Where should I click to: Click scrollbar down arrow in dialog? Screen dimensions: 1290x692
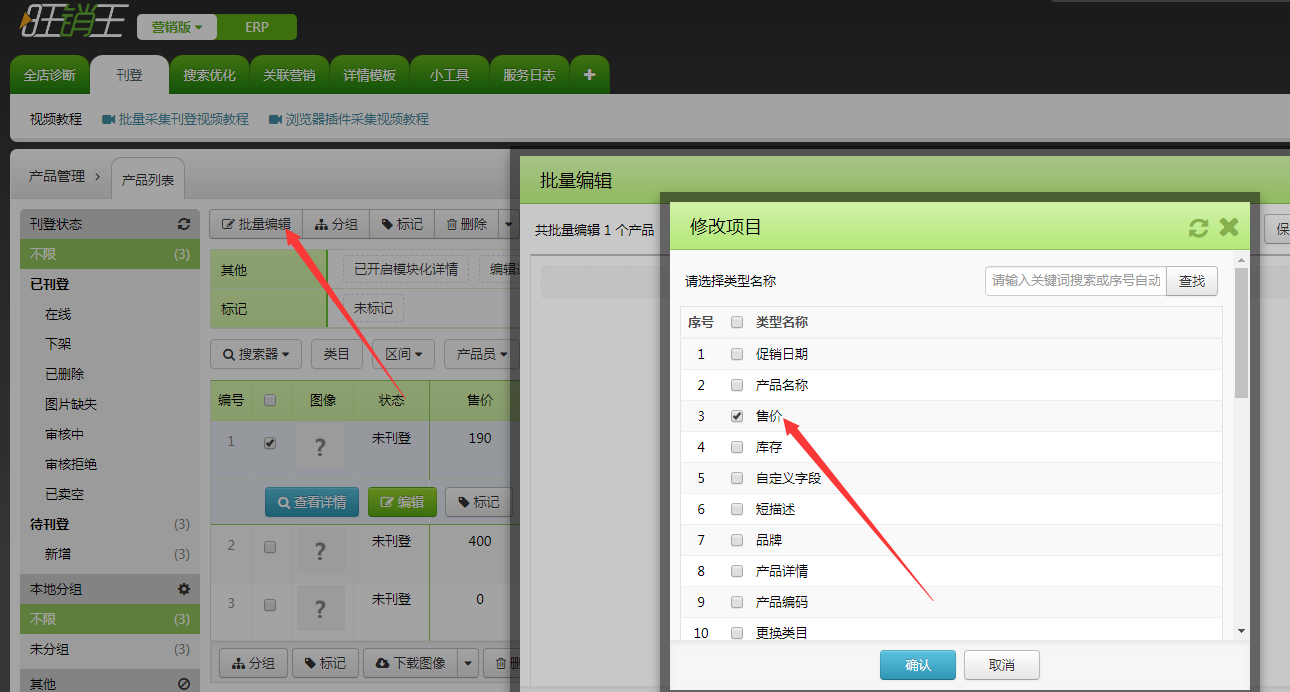coord(1242,631)
